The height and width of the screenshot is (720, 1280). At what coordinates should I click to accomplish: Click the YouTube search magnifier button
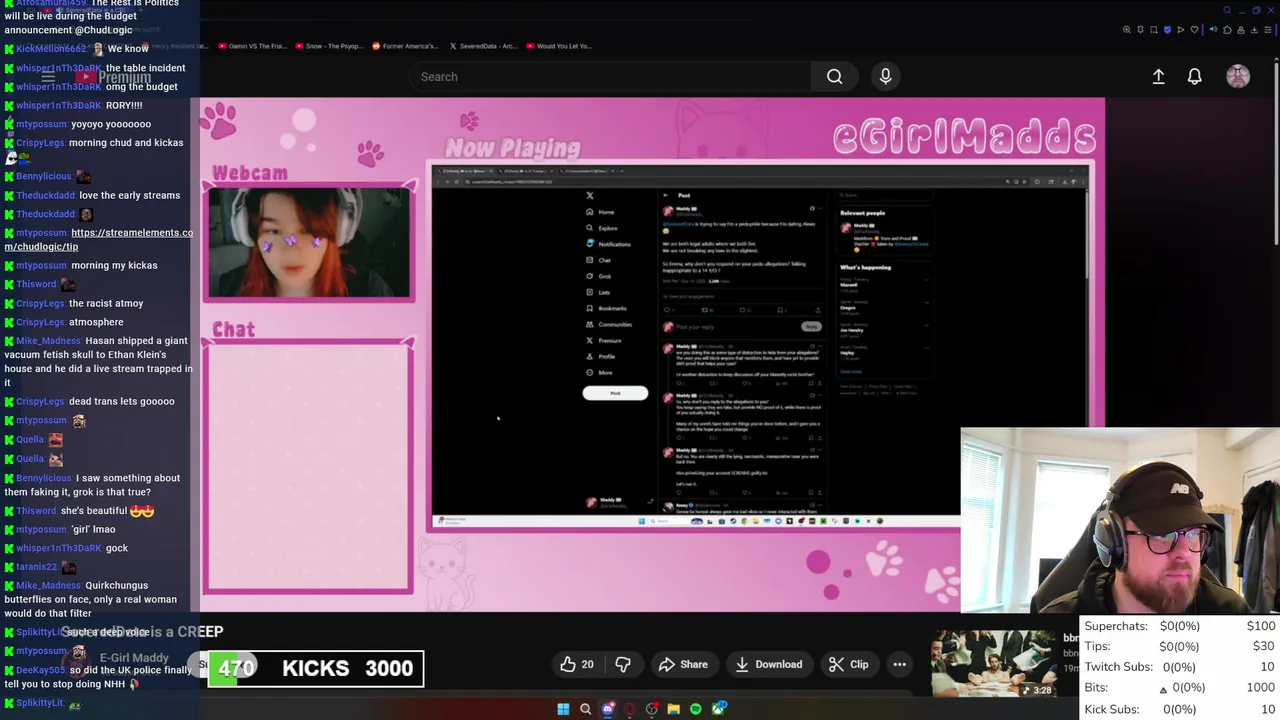[834, 76]
